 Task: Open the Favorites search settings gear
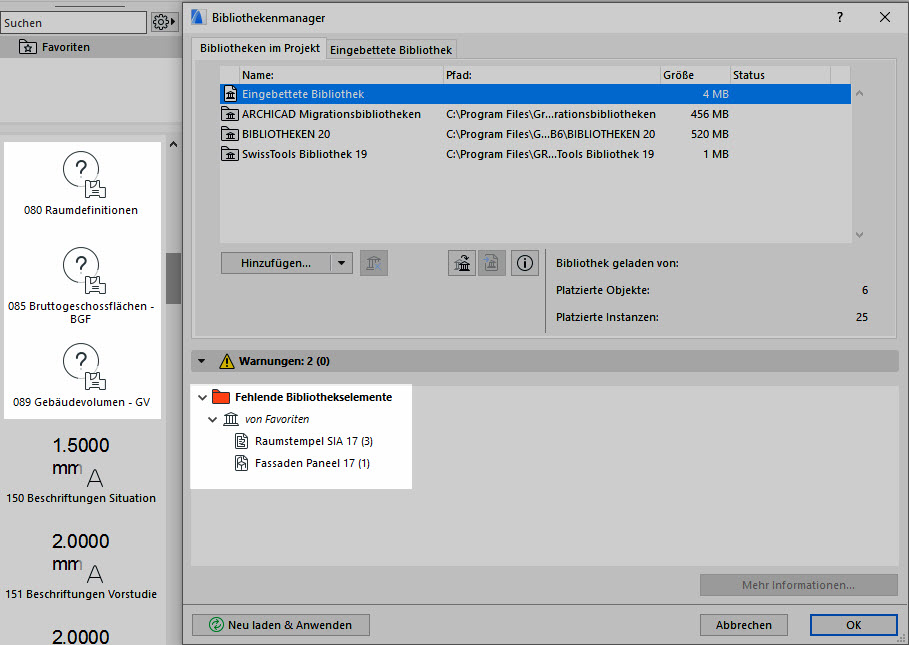coord(163,23)
